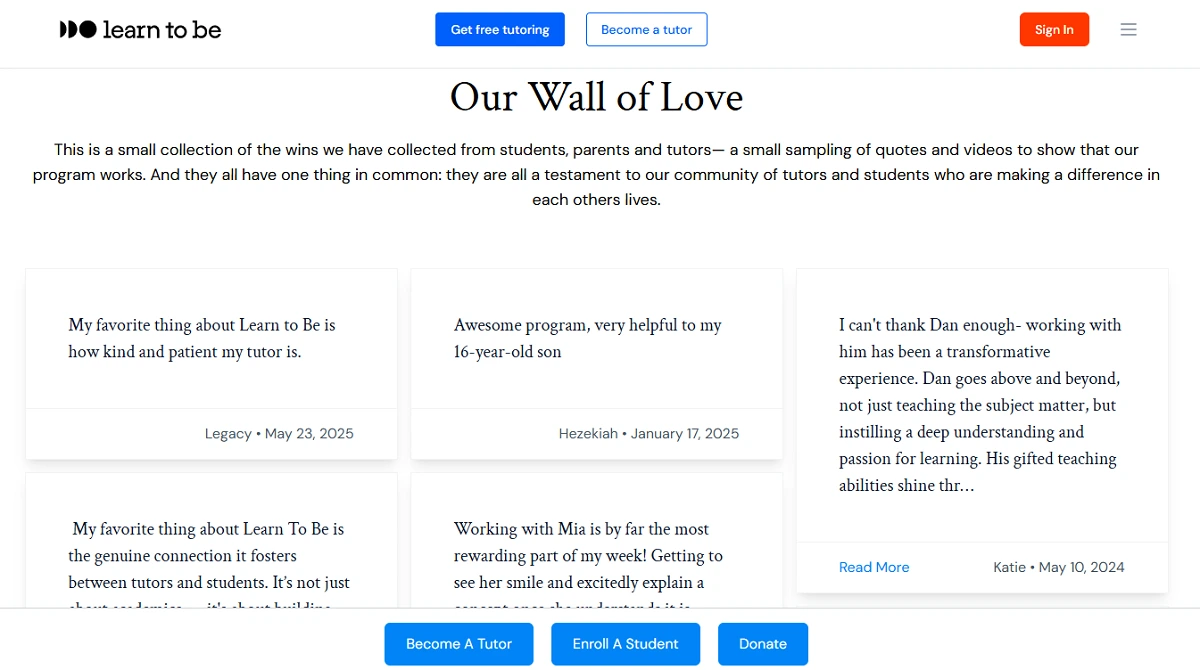Click the Katie • May 10, 2024 attribution
The height and width of the screenshot is (670, 1200).
[1059, 567]
